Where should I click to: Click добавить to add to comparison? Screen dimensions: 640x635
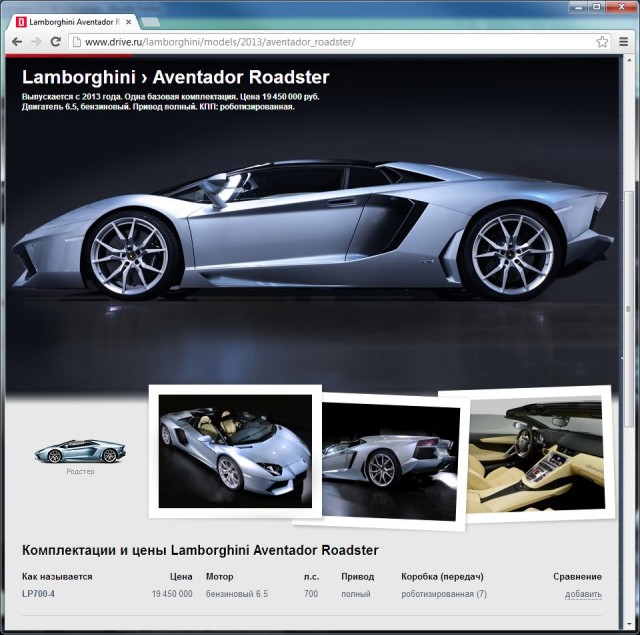click(x=583, y=594)
